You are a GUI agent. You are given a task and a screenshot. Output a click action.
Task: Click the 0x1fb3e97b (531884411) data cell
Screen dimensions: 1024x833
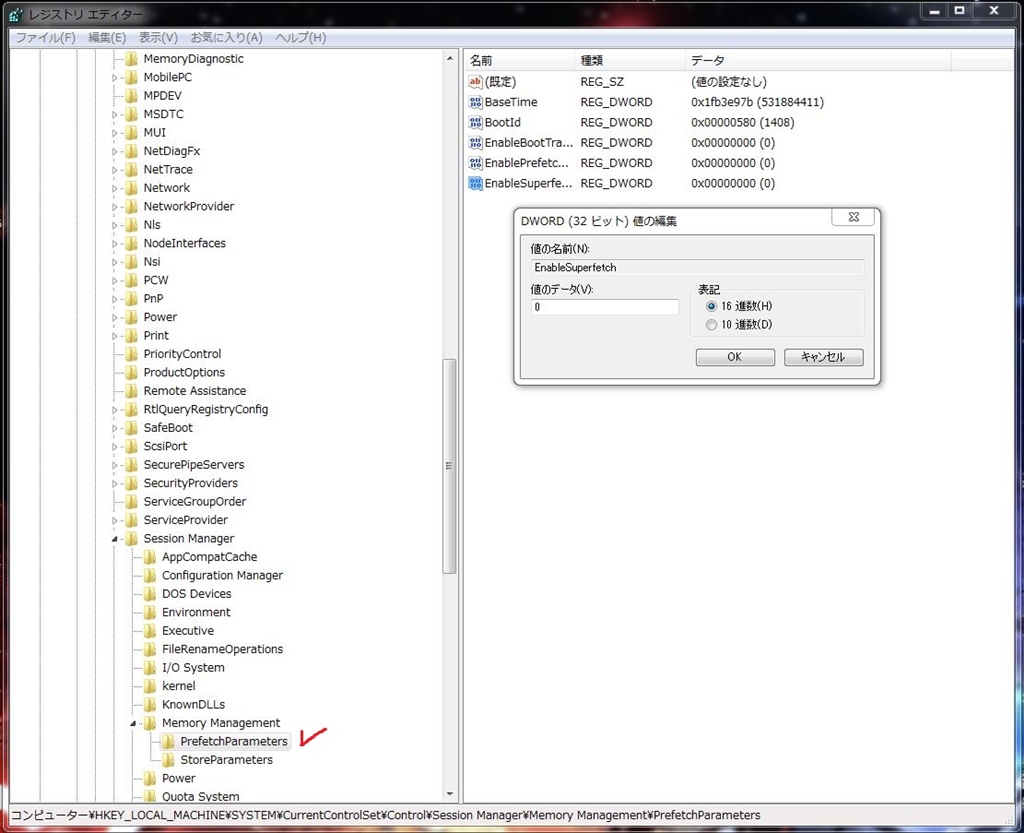758,102
